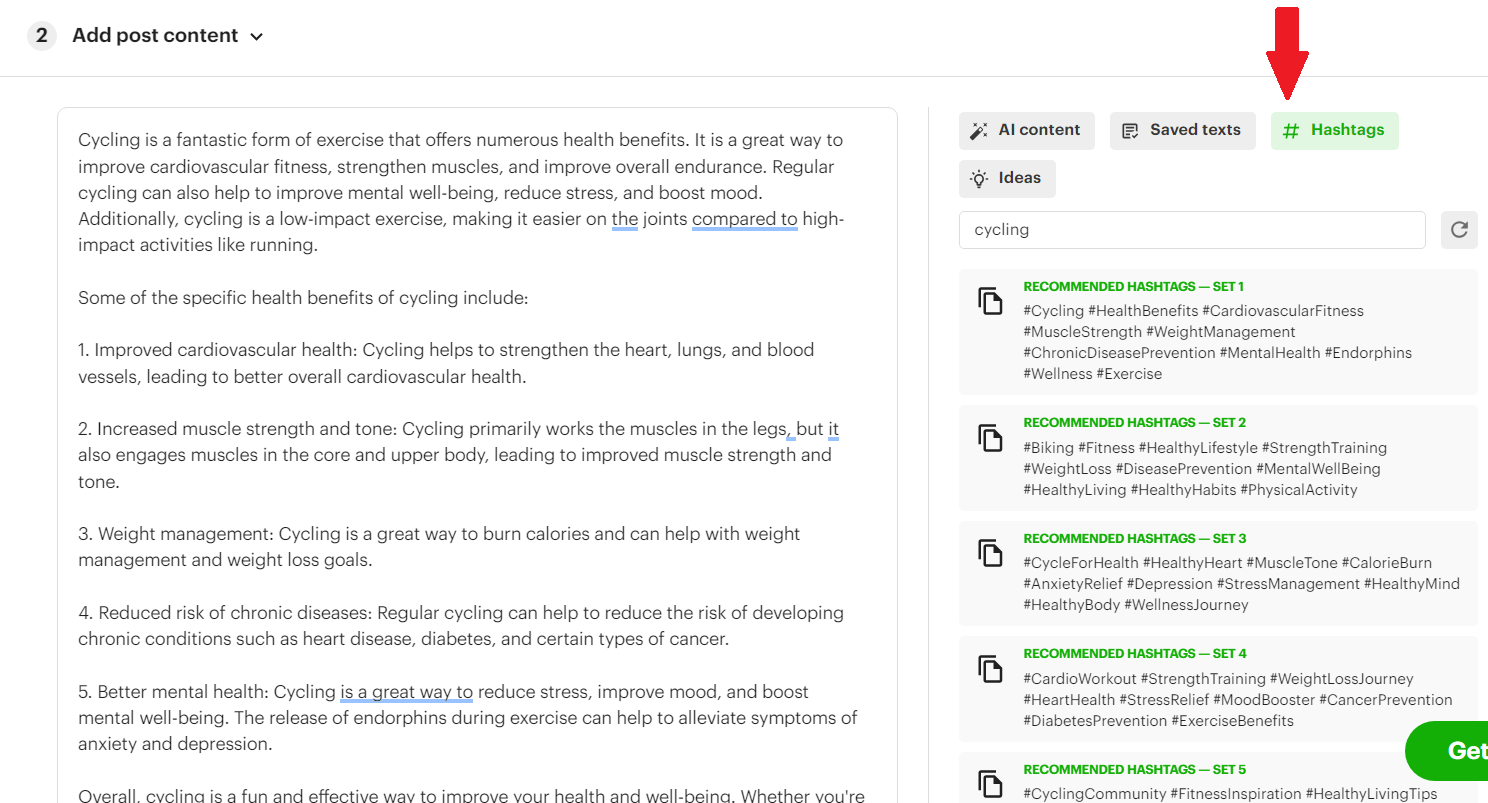Copy recommended hashtags Set 4
This screenshot has width=1488, height=803.
coord(990,668)
